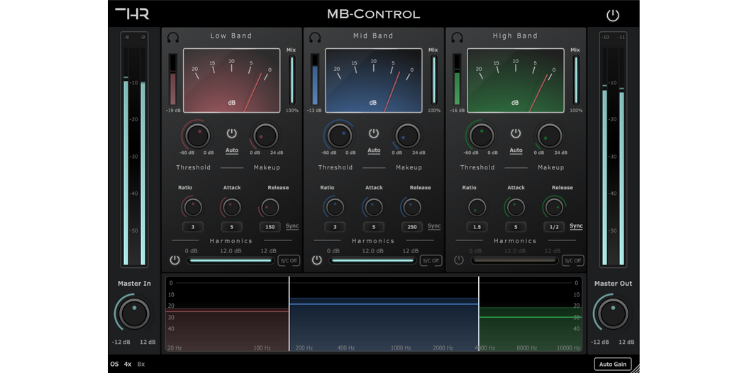Image resolution: width=748 pixels, height=373 pixels.
Task: Click High Band Ratio value field 1.5
Action: (x=477, y=227)
